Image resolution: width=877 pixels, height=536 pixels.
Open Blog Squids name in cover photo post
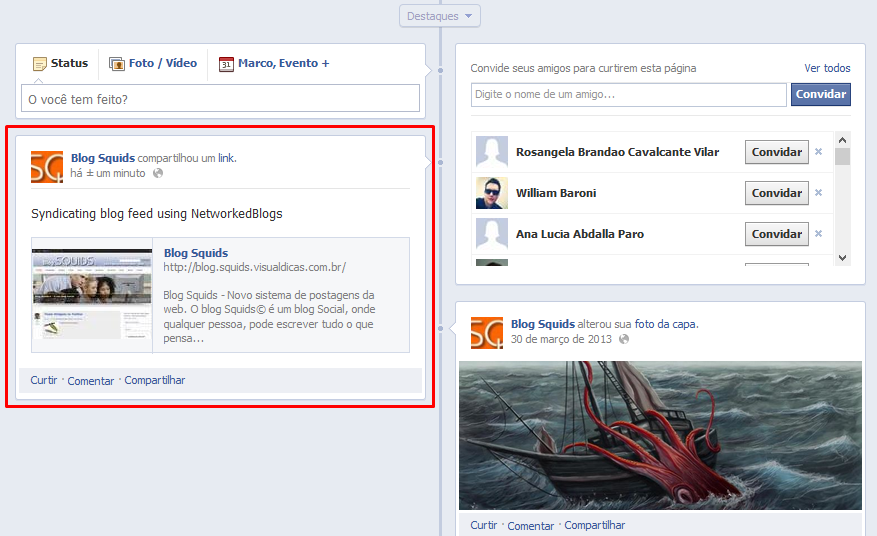543,324
